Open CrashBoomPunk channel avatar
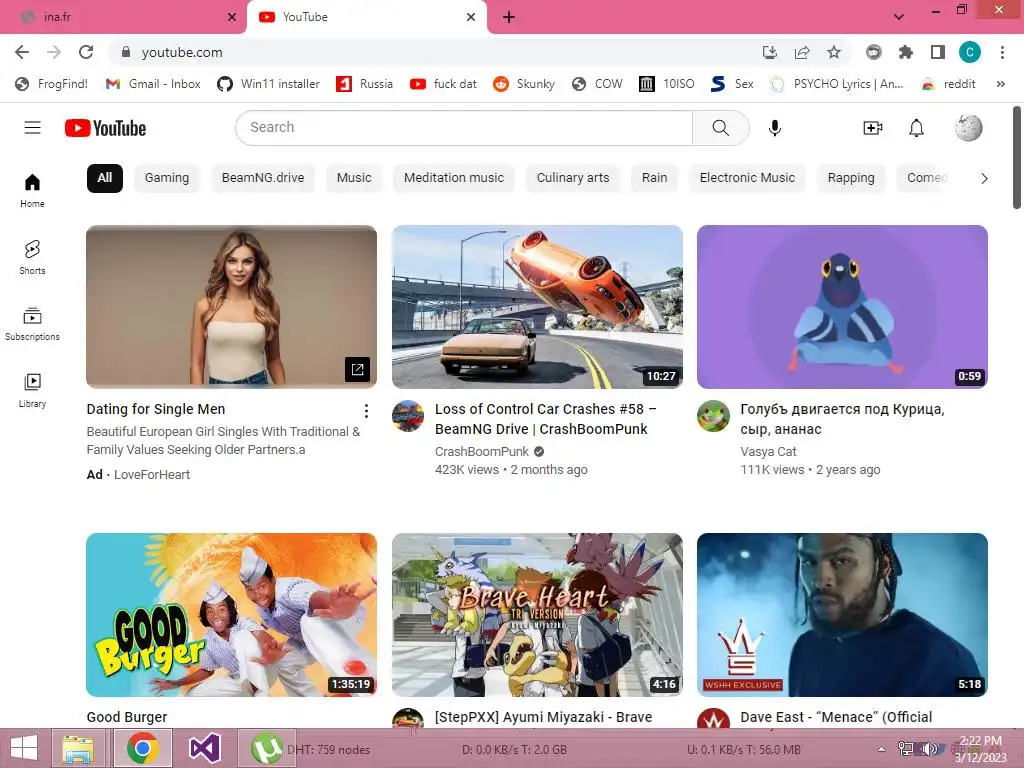 click(408, 416)
